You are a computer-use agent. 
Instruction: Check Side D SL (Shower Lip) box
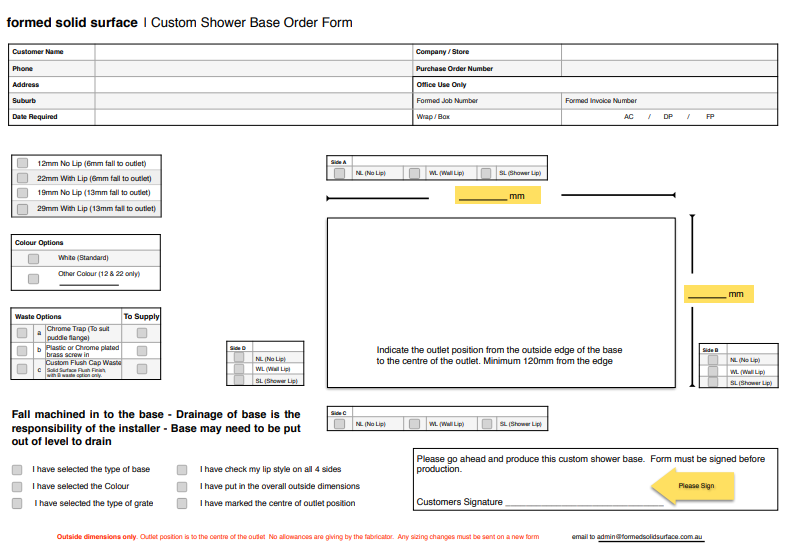pyautogui.click(x=239, y=380)
